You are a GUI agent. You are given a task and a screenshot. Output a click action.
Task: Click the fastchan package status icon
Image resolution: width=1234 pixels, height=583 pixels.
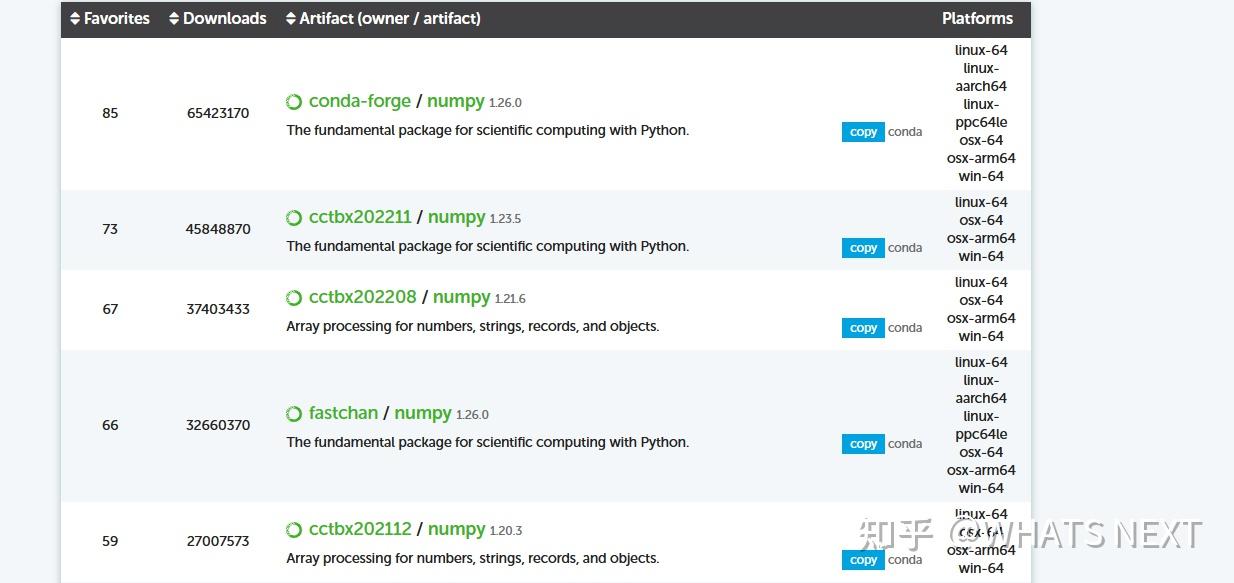tap(294, 414)
